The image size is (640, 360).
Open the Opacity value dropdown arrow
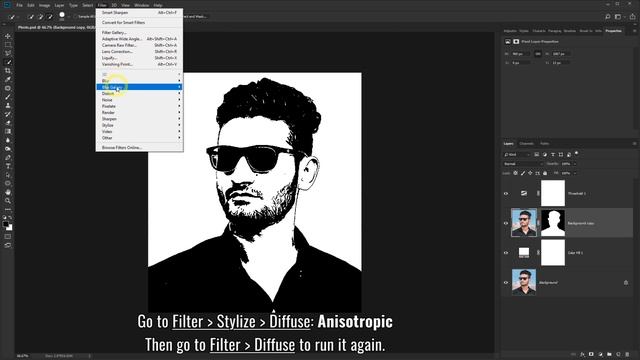point(575,164)
